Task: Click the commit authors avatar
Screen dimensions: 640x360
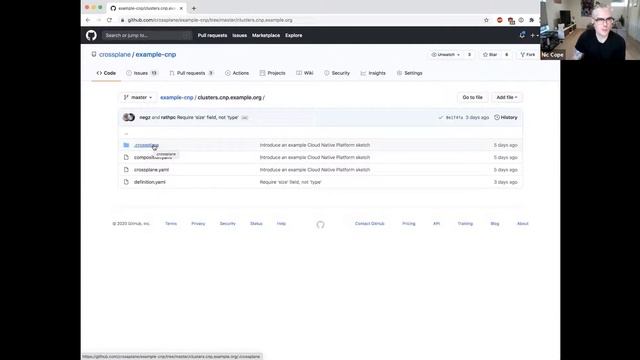Action: pyautogui.click(x=129, y=118)
